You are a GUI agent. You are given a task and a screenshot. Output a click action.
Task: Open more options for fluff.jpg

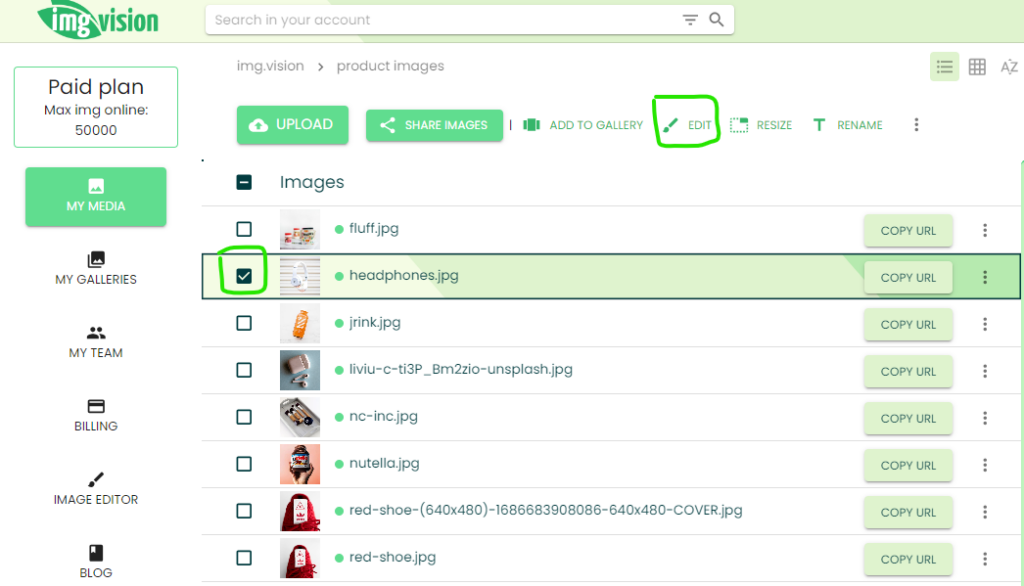985,230
